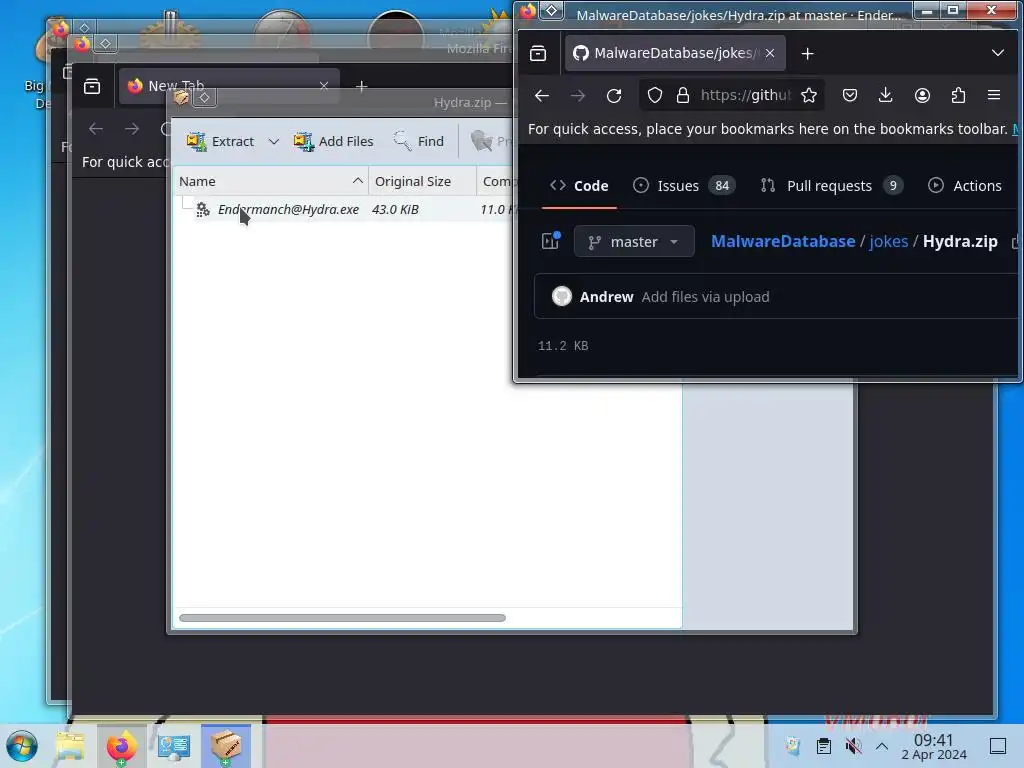Click the MalwareDatabase breadcrumb link
Screen dimensions: 1024x768
[x=783, y=241]
